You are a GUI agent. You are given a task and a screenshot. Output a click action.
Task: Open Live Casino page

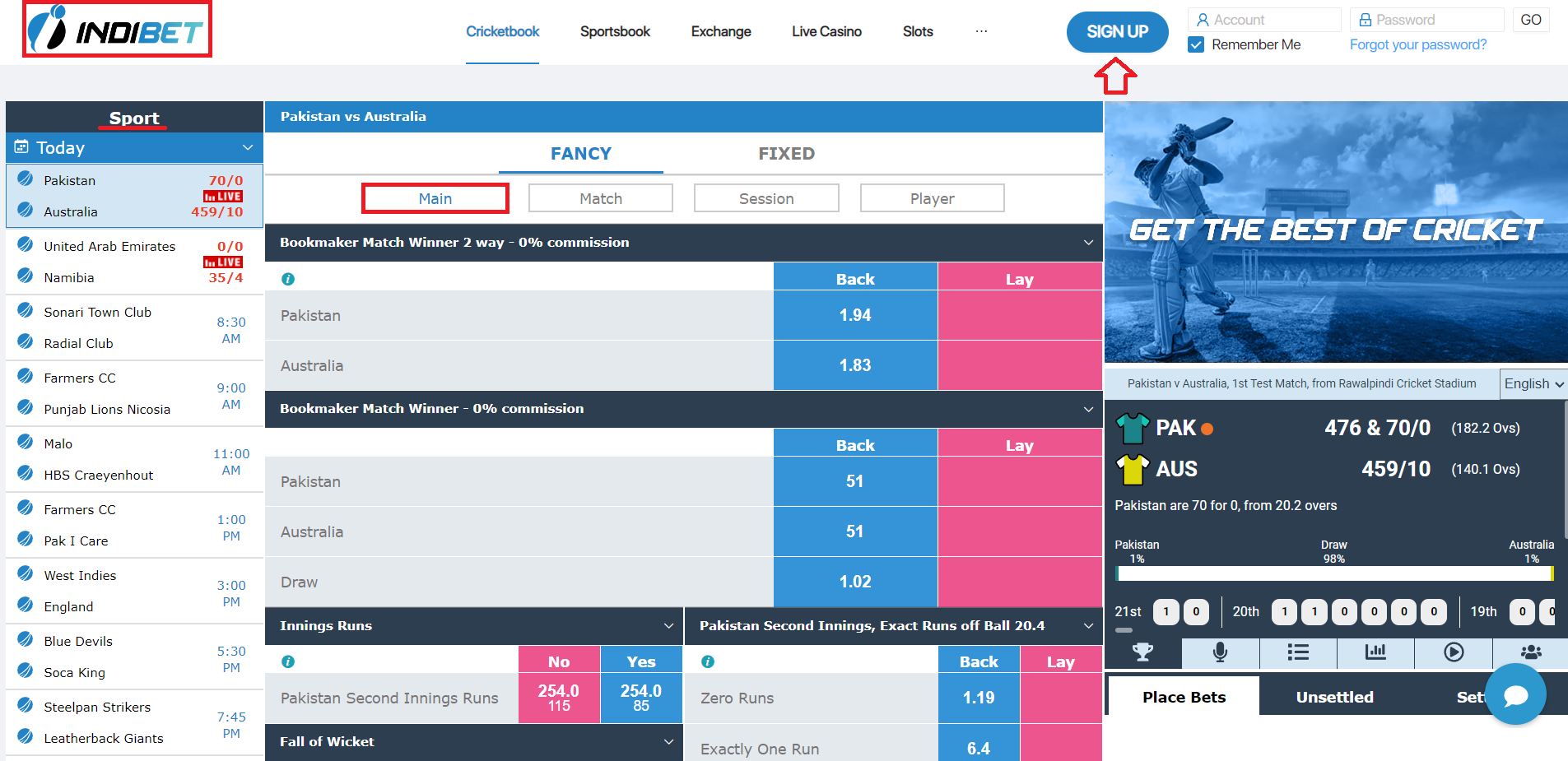826,31
